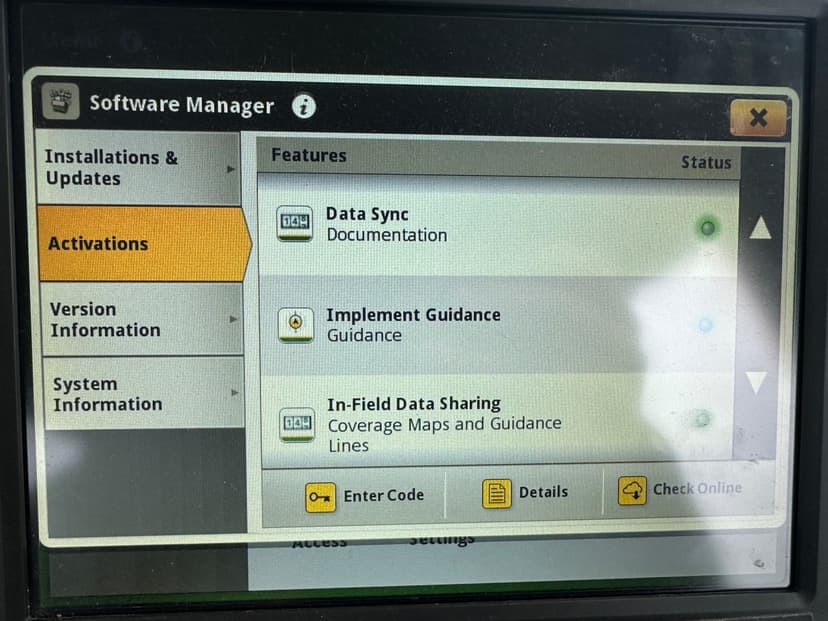The height and width of the screenshot is (621, 828).
Task: Select the Data Sync status indicator
Action: (x=707, y=228)
